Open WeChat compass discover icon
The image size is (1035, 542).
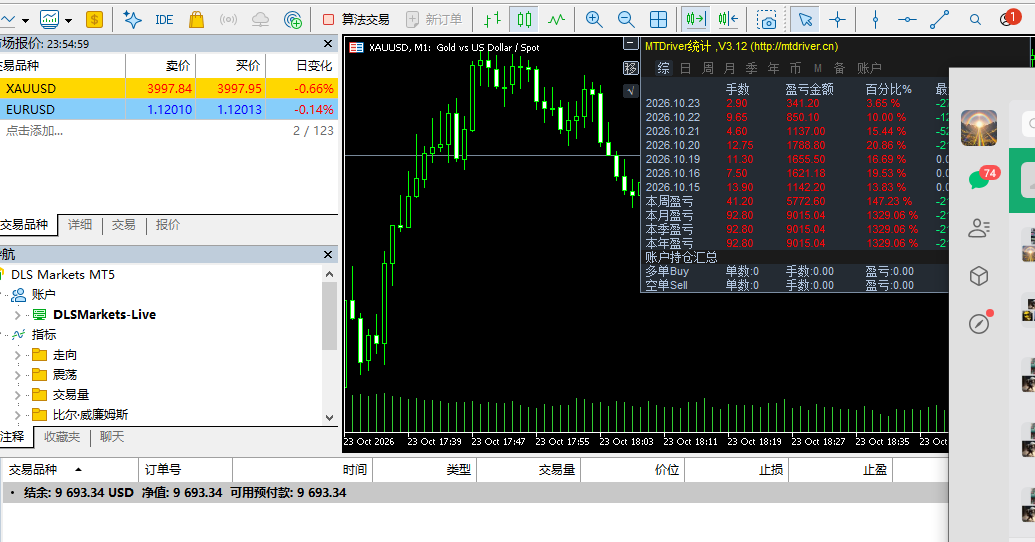point(979,323)
